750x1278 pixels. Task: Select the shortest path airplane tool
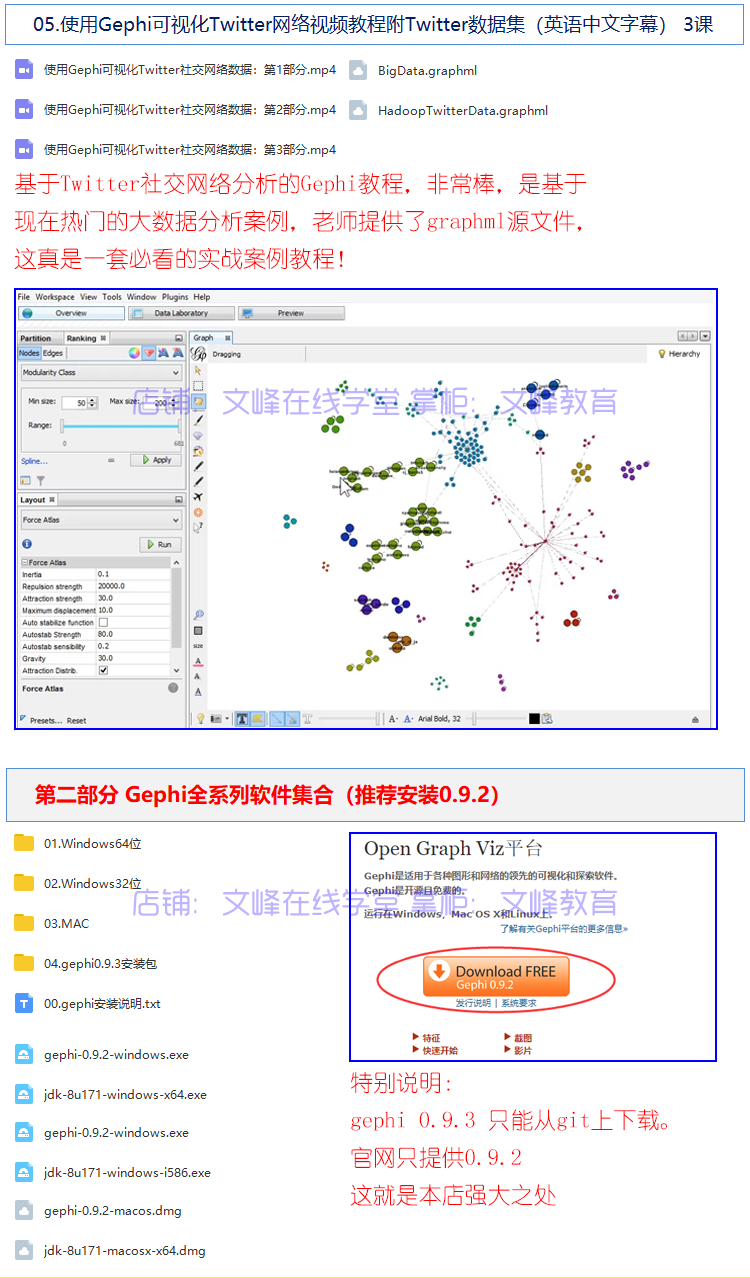(198, 495)
